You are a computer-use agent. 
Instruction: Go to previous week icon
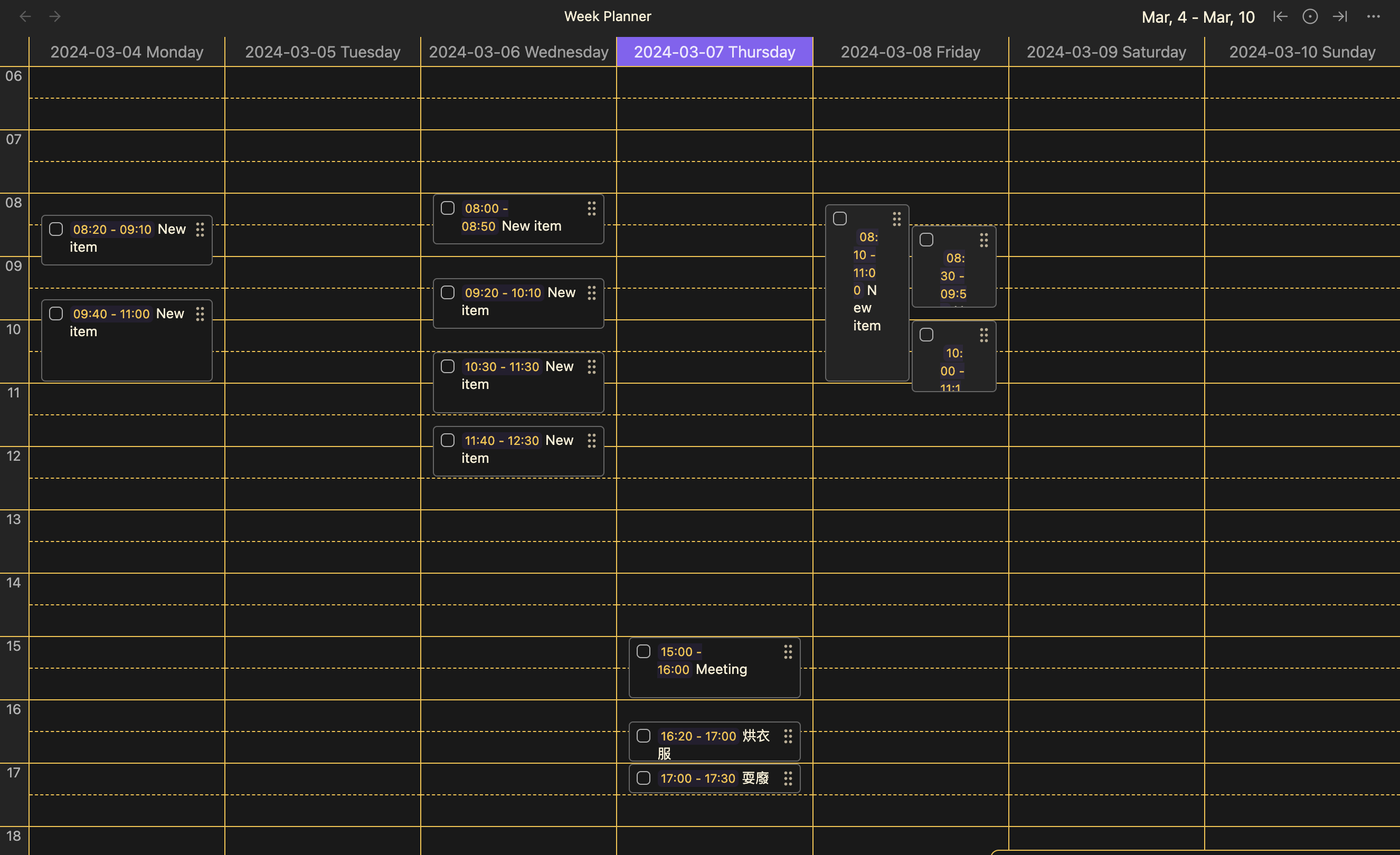pyautogui.click(x=1280, y=16)
